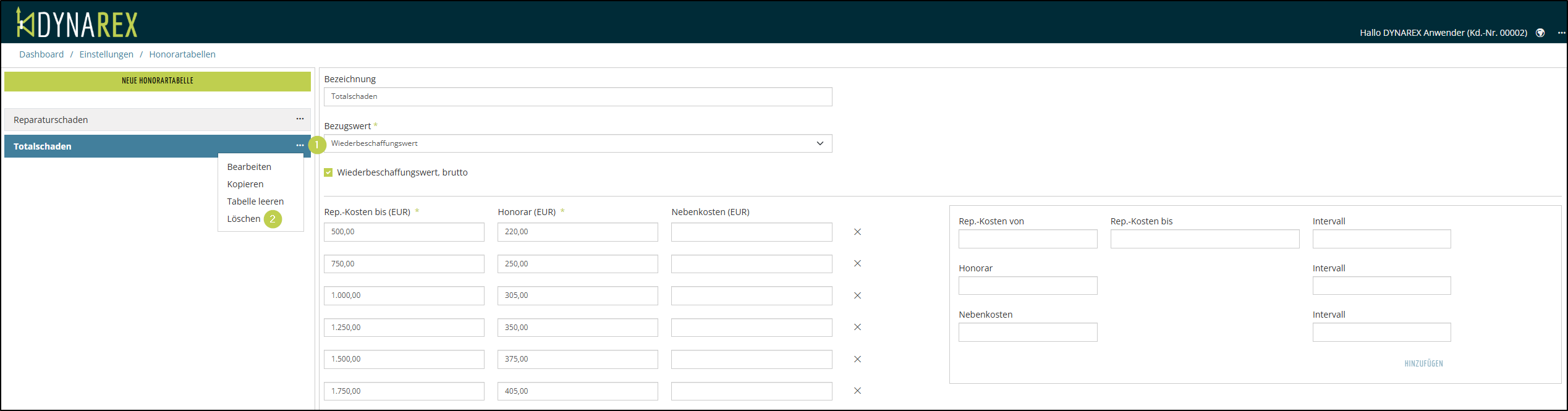Delete the 1.000,00 fee row
This screenshot has height=411, width=1568.
(857, 295)
